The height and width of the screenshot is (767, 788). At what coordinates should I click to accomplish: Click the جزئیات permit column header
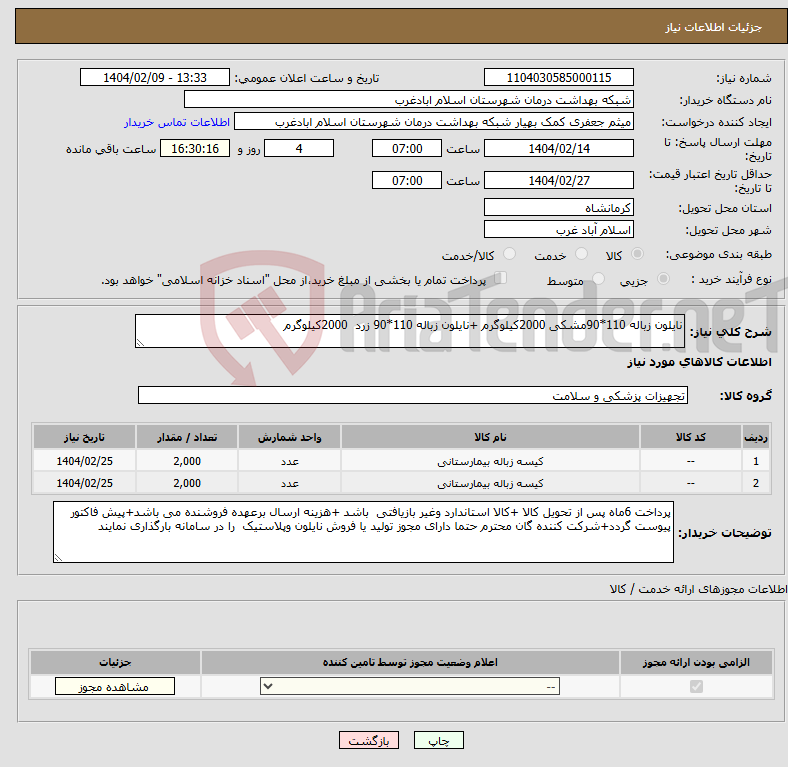[x=115, y=662]
